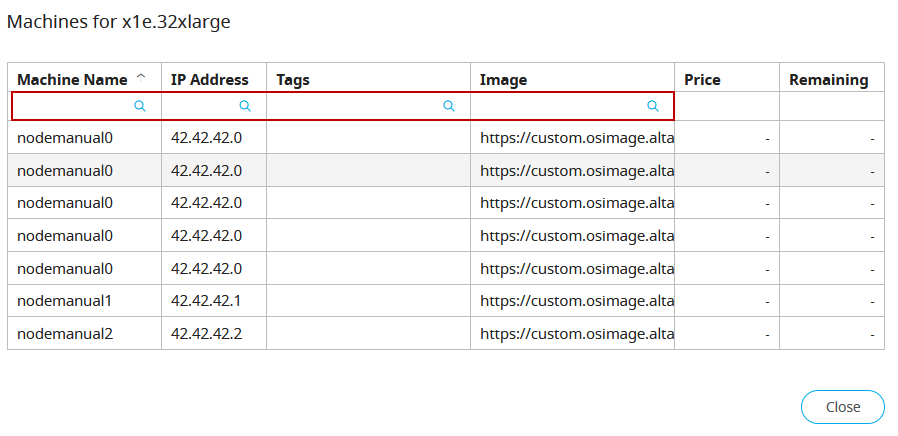Sort table by Image column header

pos(503,79)
